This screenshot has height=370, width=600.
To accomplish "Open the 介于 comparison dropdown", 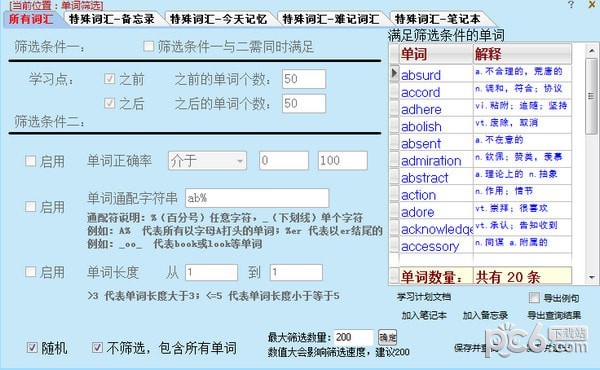I will pyautogui.click(x=207, y=161).
